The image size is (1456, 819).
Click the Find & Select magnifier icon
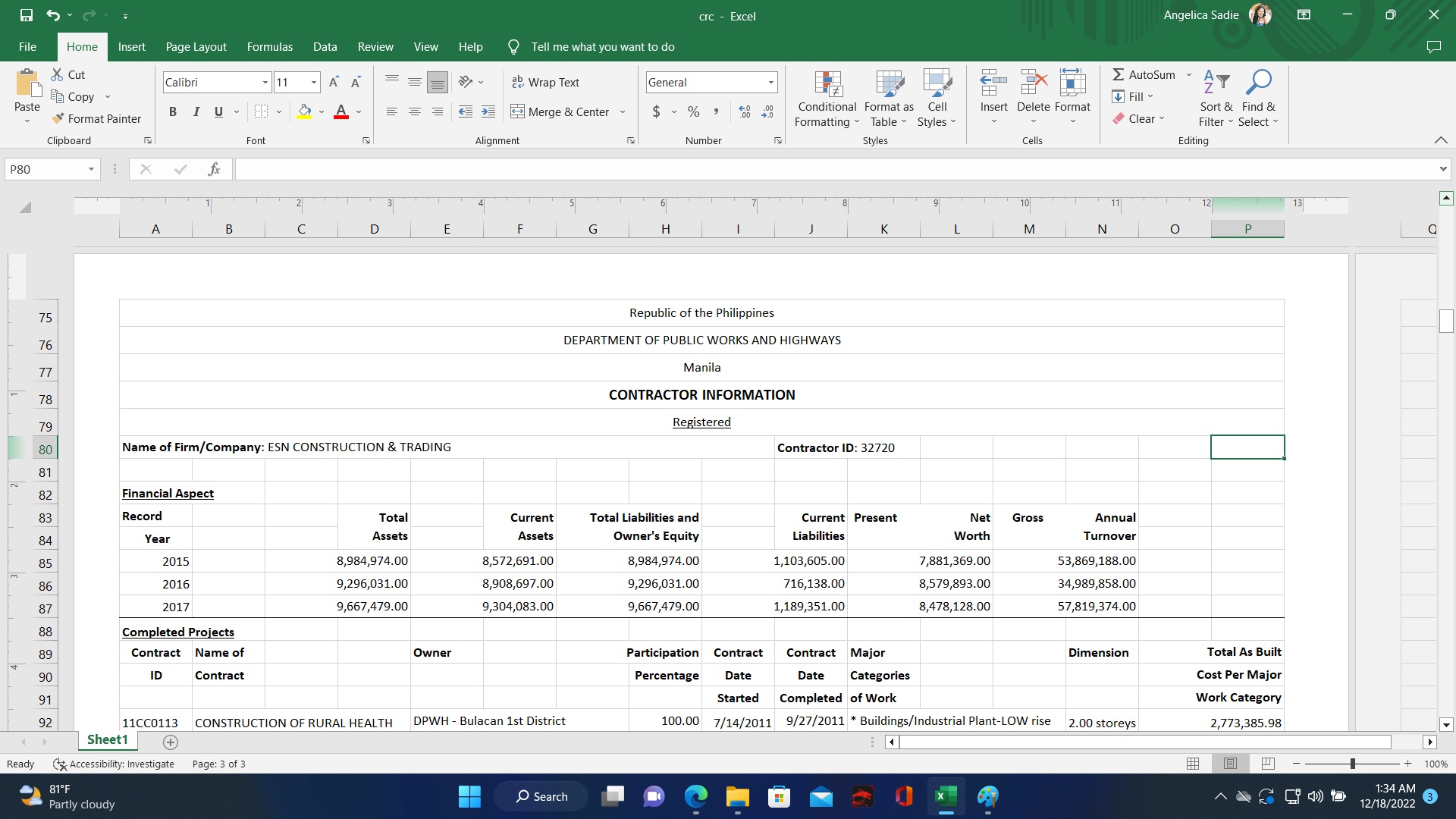tap(1258, 82)
